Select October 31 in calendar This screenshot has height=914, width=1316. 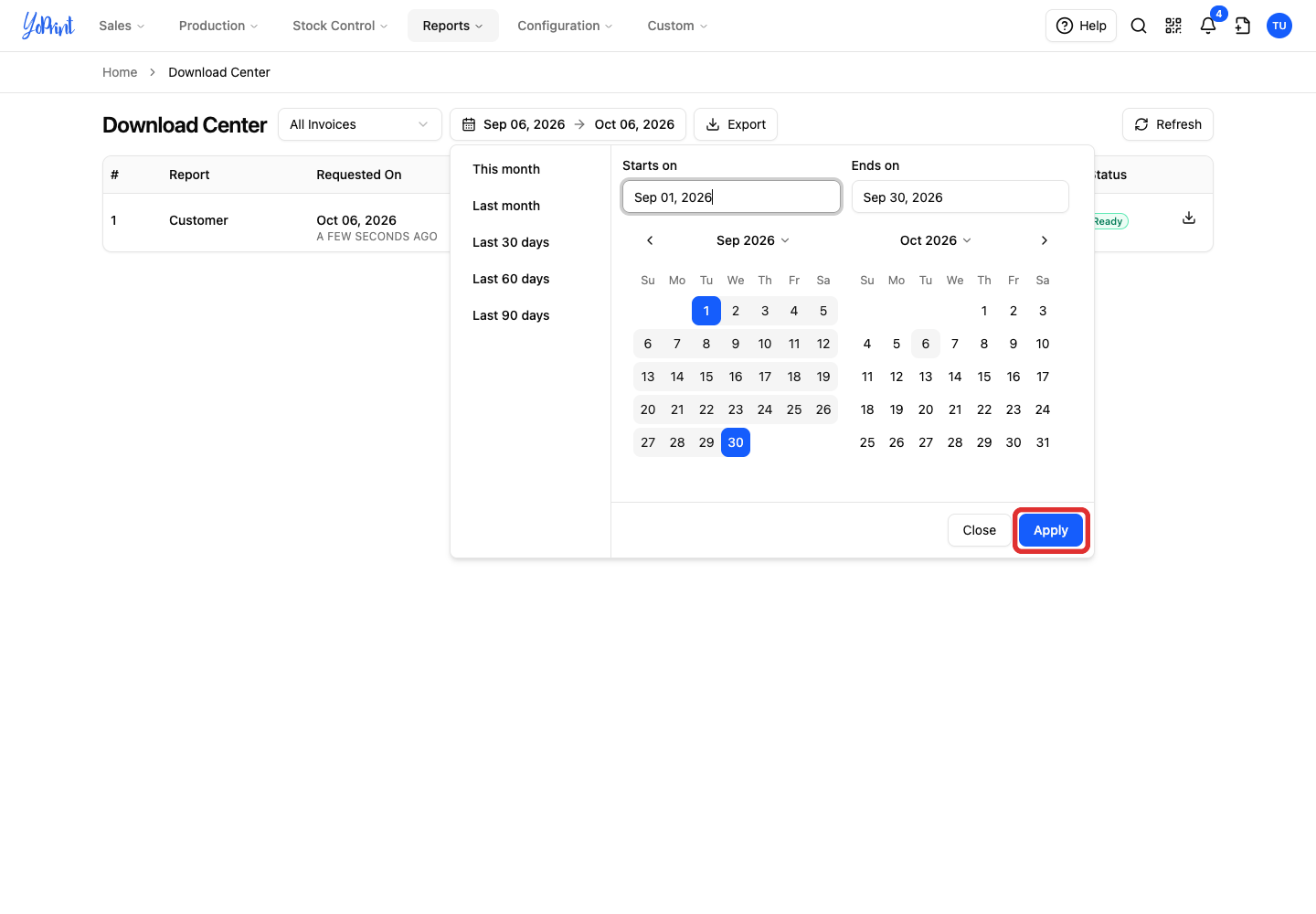click(x=1043, y=442)
